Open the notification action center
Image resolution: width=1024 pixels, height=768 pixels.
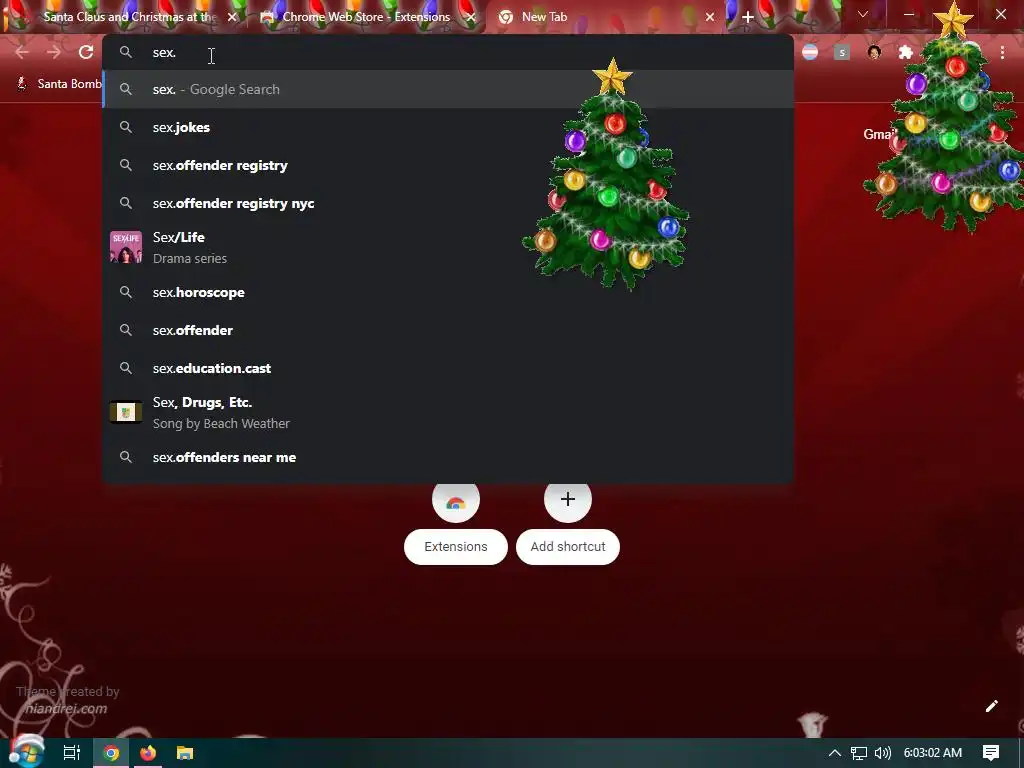pyautogui.click(x=991, y=753)
